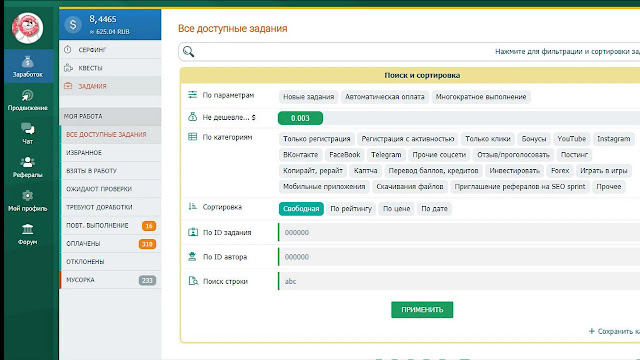Select Свободная sorting option
640x360 pixels.
tap(301, 209)
